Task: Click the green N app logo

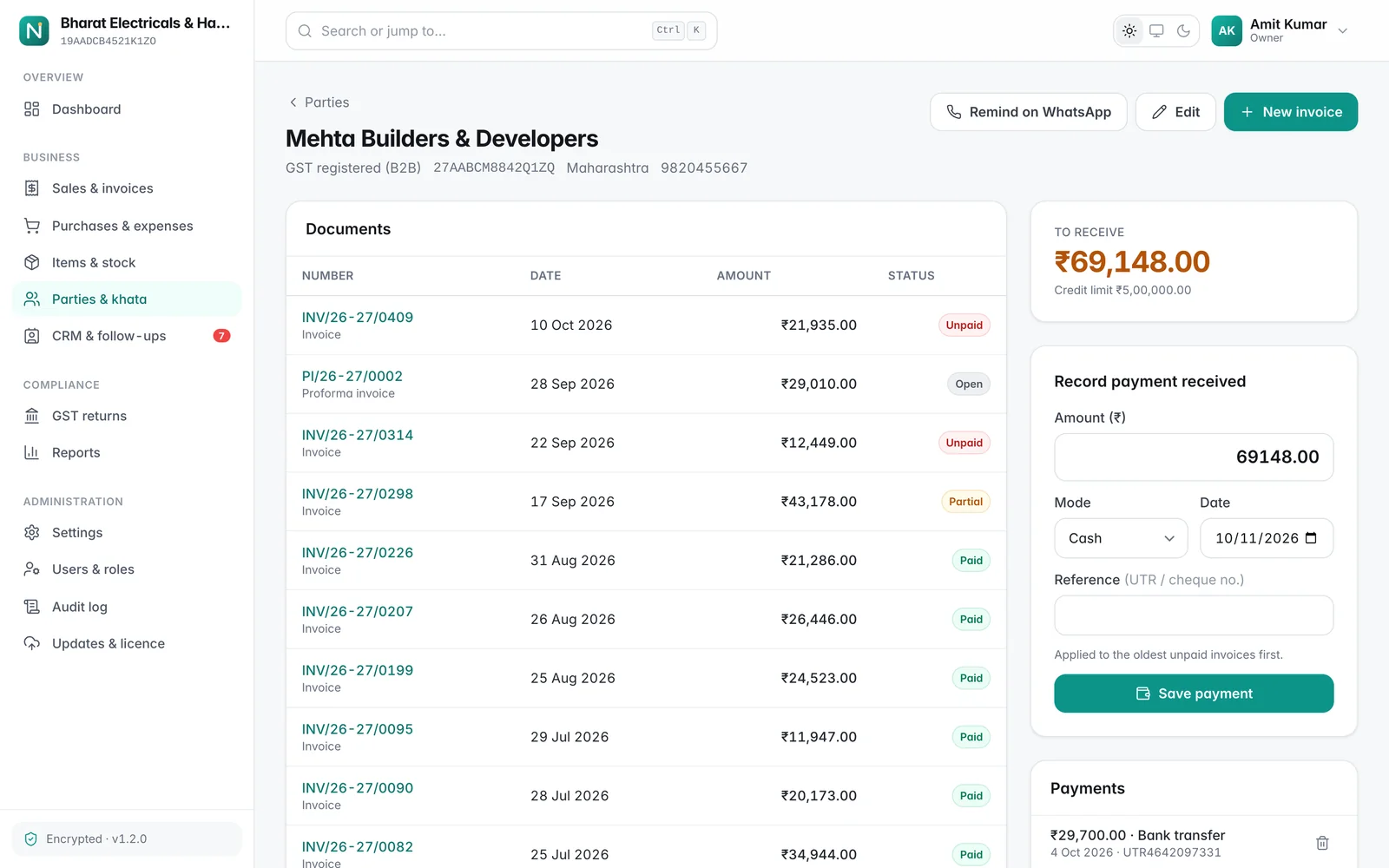Action: coord(34,31)
